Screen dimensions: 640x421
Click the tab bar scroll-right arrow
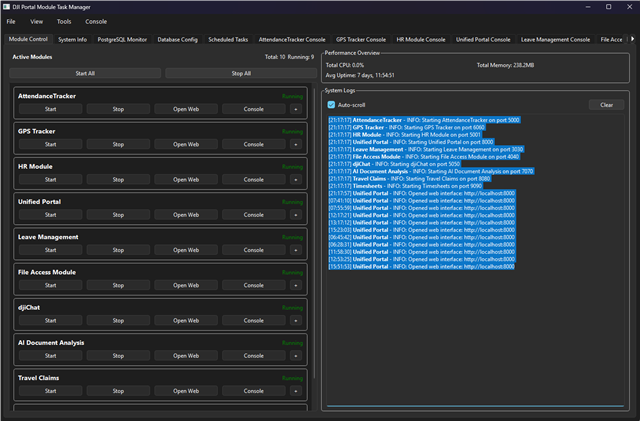(632, 39)
